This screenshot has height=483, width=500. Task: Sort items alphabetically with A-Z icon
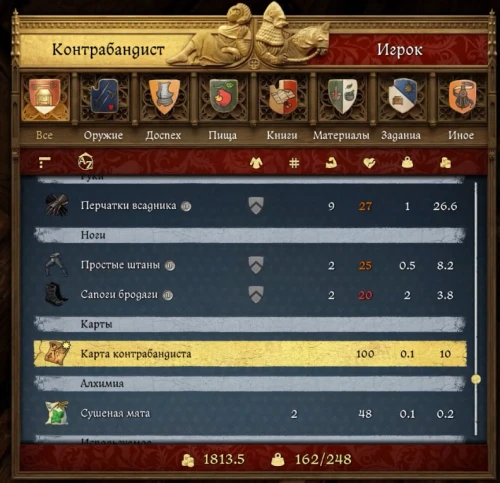(85, 162)
